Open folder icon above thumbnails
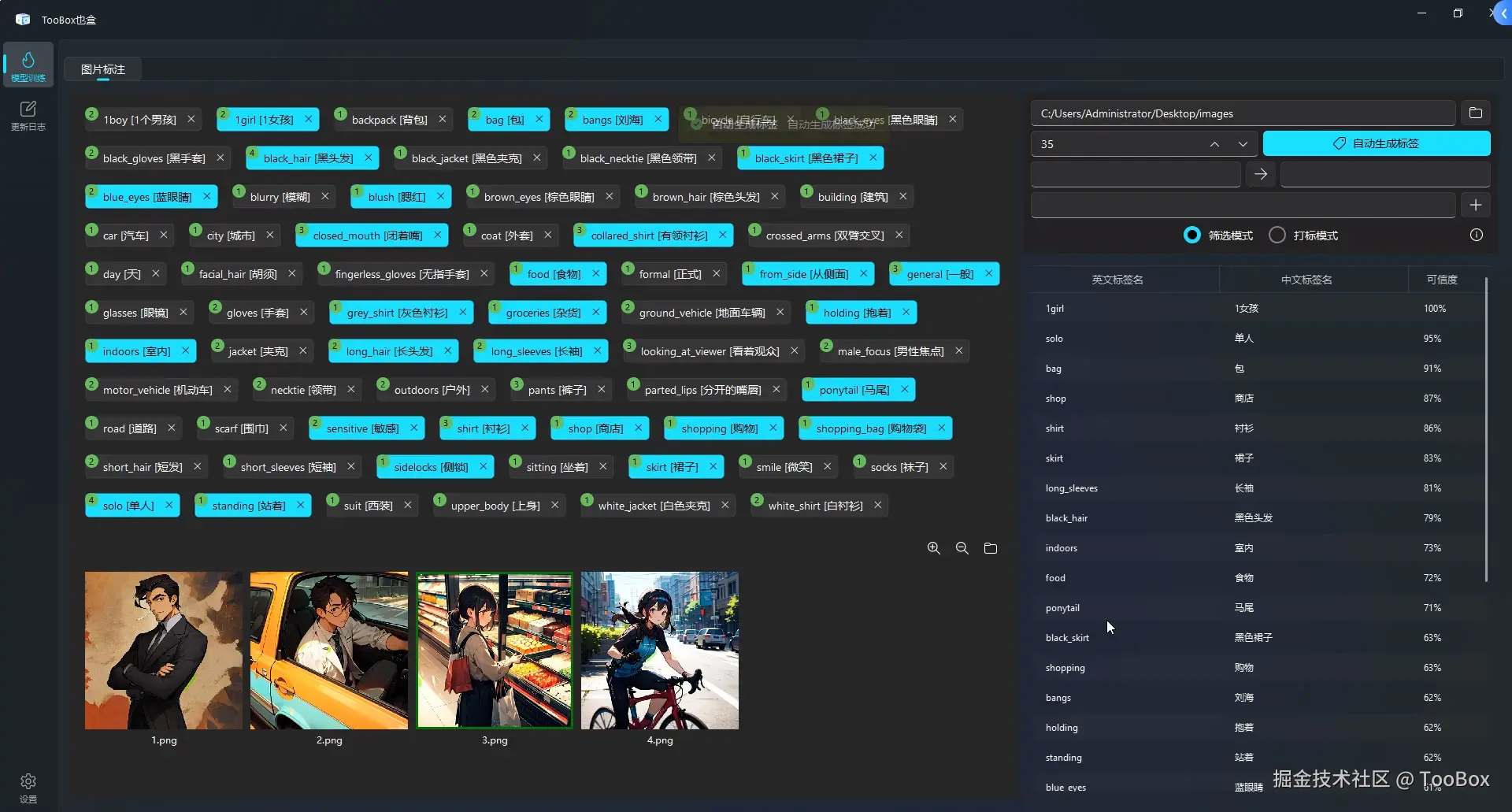Viewport: 1512px width, 812px height. (990, 548)
